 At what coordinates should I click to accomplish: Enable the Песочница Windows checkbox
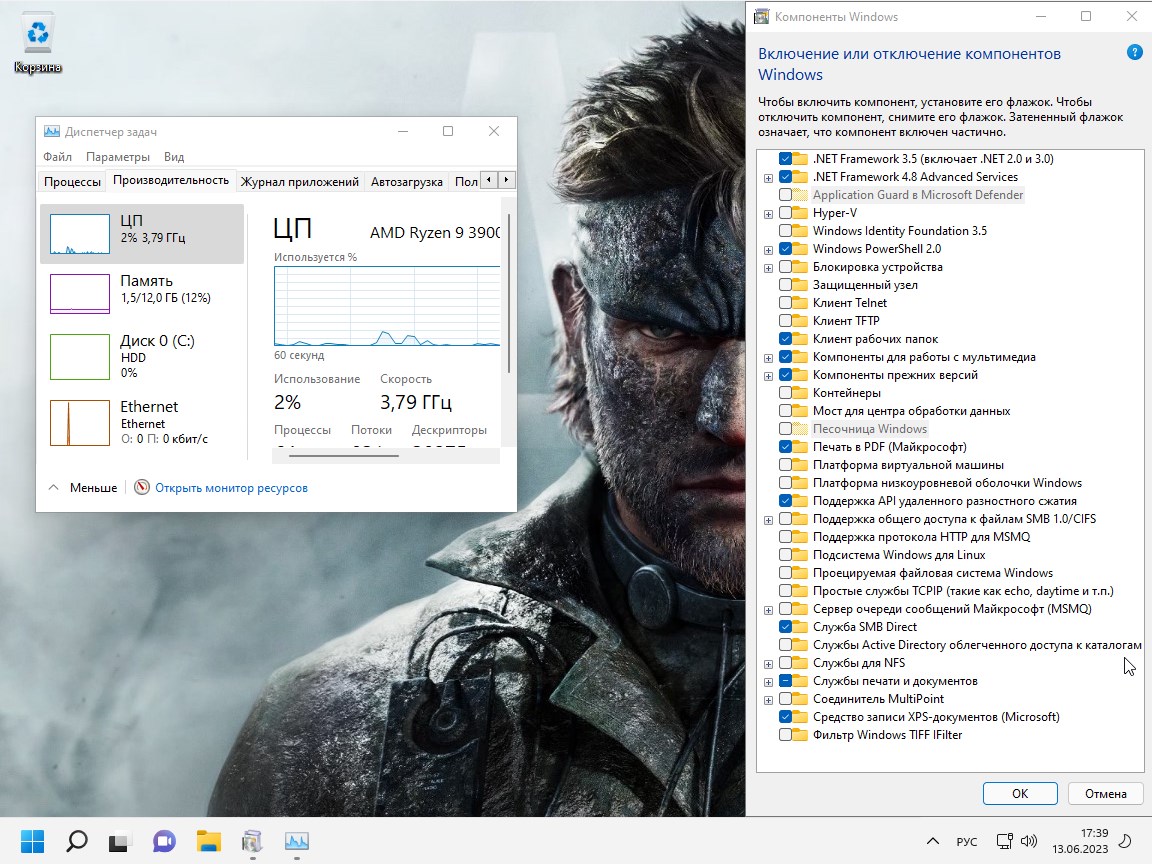pyautogui.click(x=784, y=428)
